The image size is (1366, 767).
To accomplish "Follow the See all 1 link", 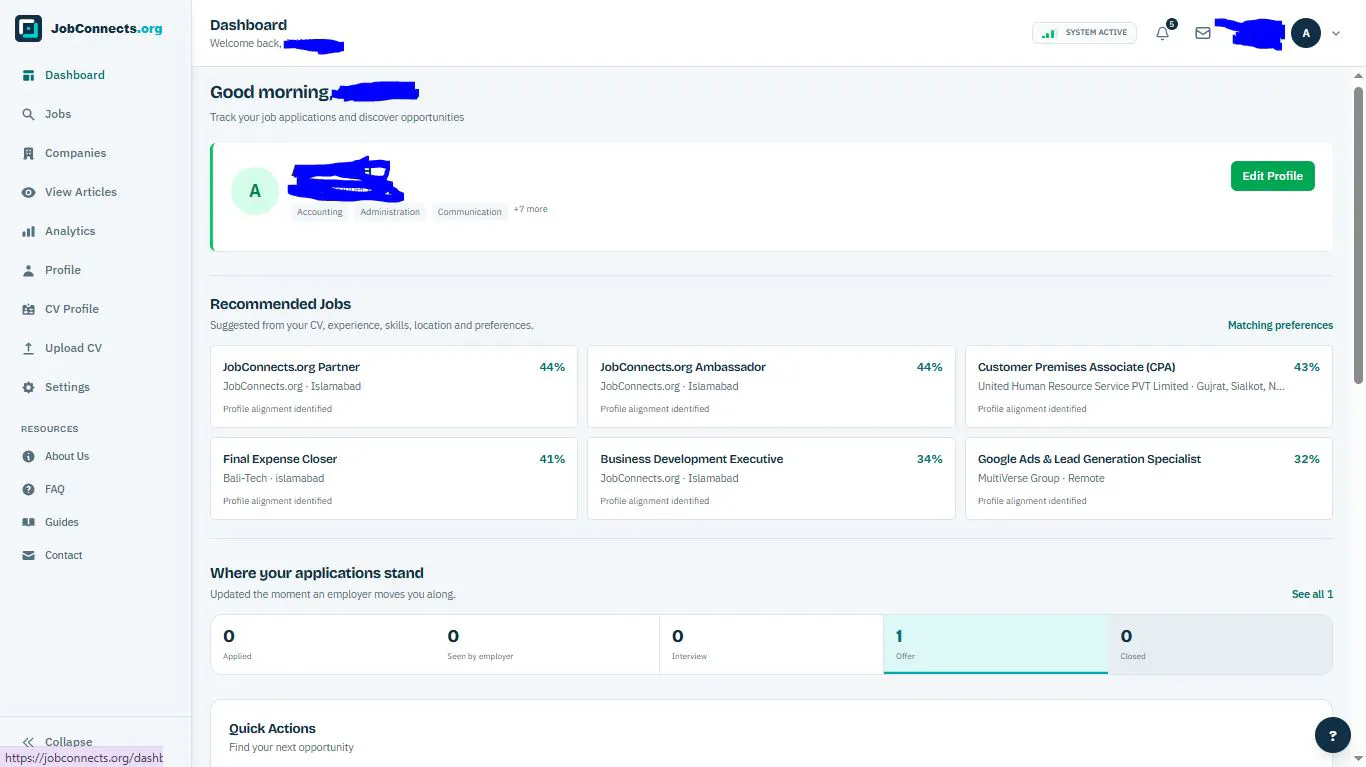I will [x=1312, y=594].
